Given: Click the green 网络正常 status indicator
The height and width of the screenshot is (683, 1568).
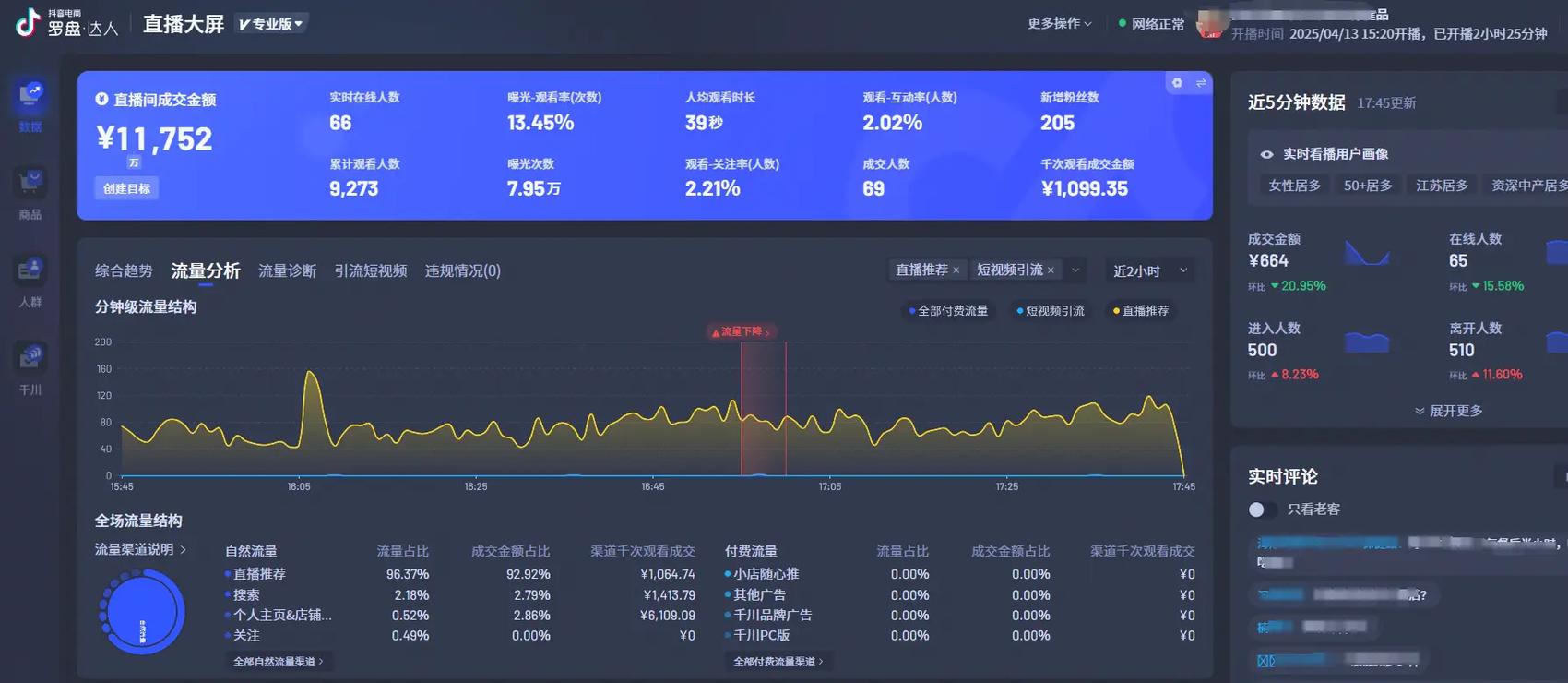Looking at the screenshot, I should click(1151, 24).
